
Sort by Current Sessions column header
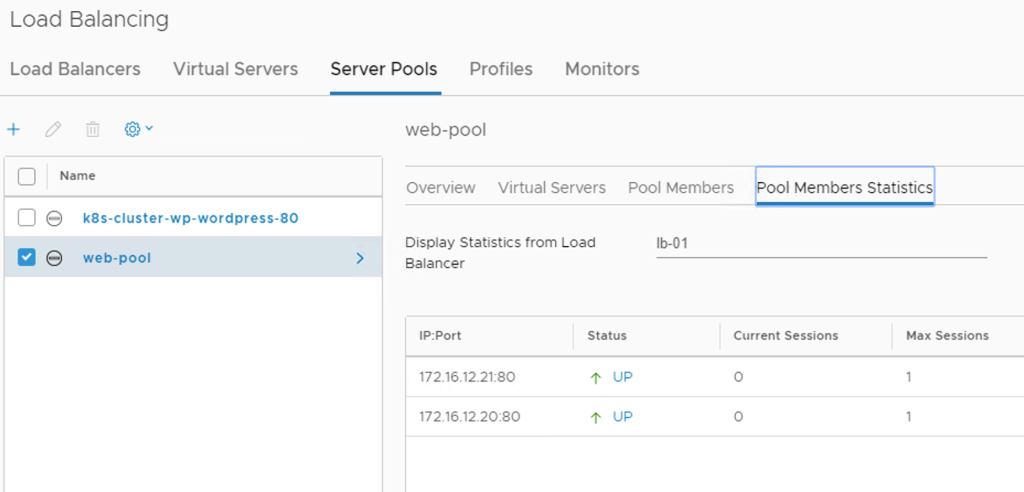coord(785,336)
